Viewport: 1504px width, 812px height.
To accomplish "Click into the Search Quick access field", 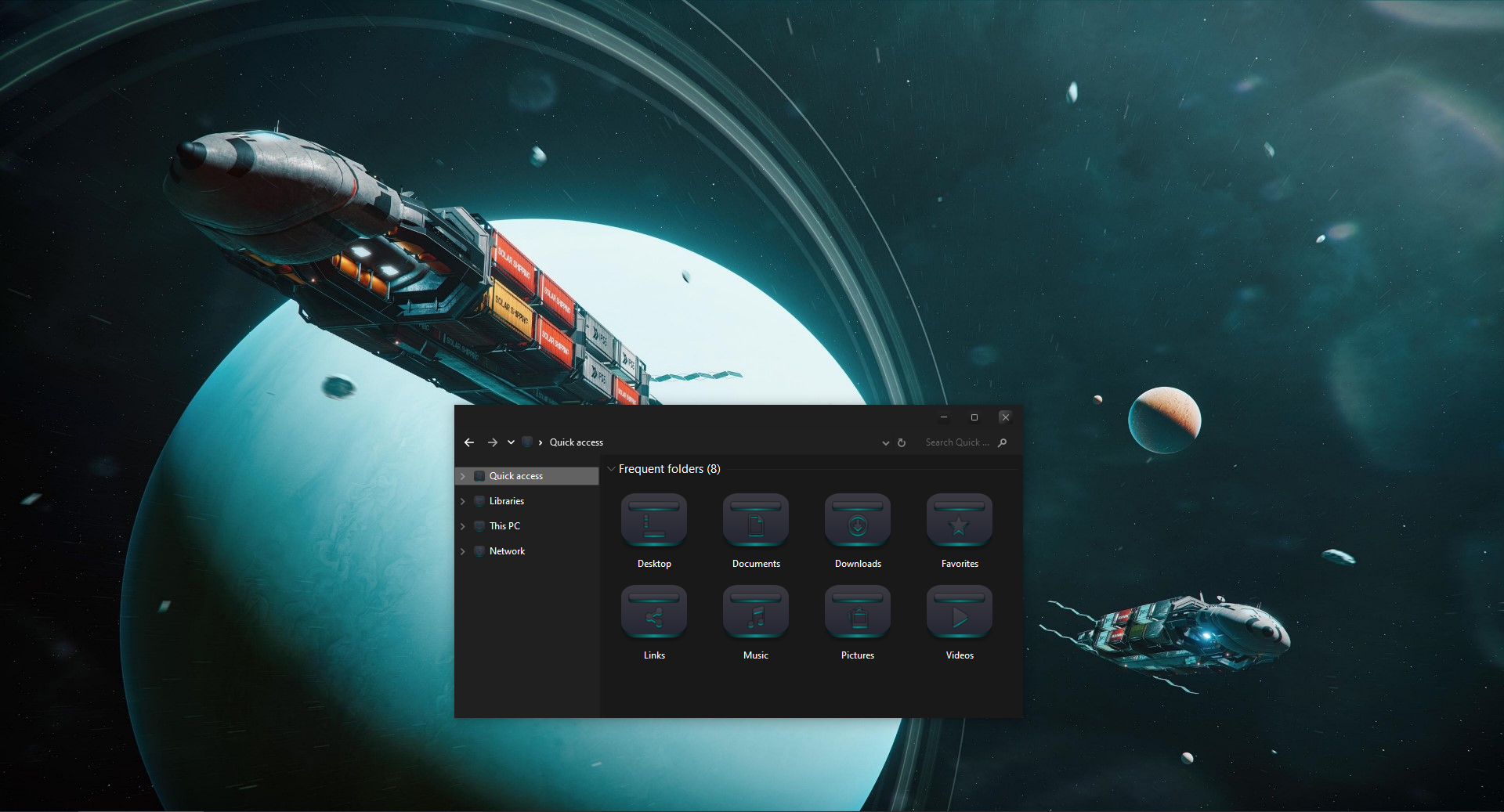I will (957, 442).
